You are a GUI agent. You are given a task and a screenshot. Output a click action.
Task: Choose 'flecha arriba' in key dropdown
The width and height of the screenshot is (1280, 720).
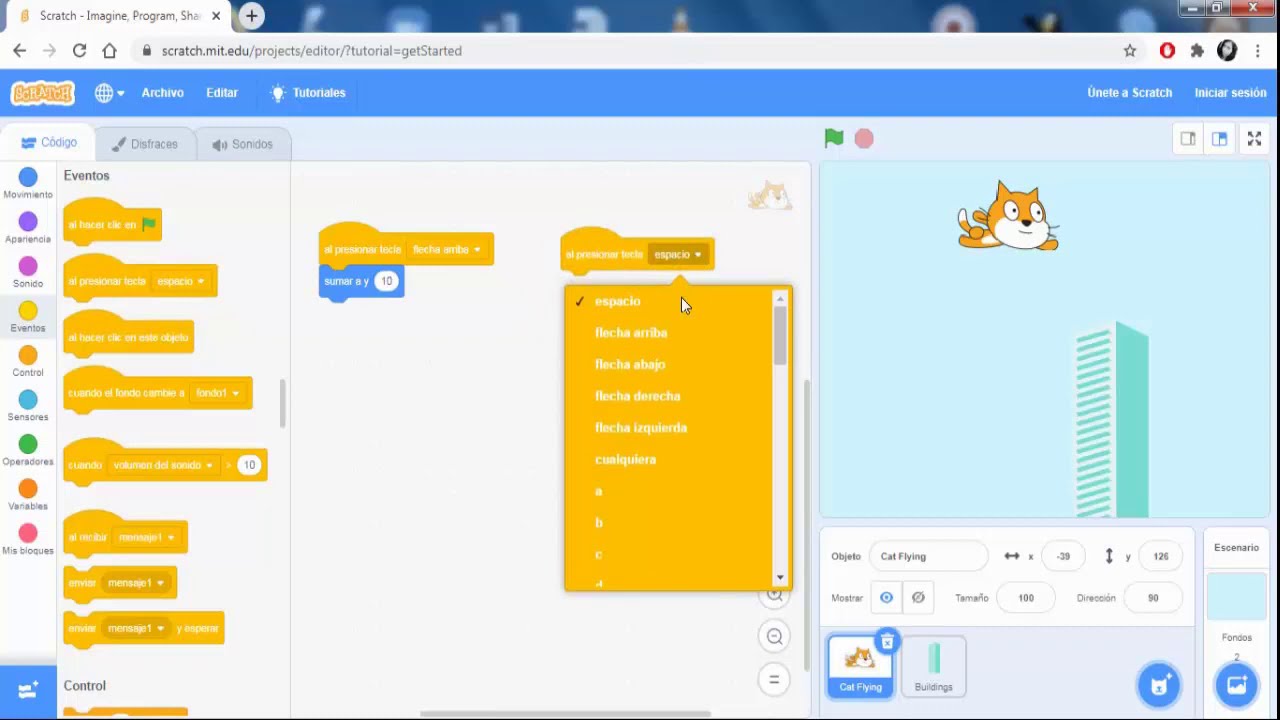631,333
